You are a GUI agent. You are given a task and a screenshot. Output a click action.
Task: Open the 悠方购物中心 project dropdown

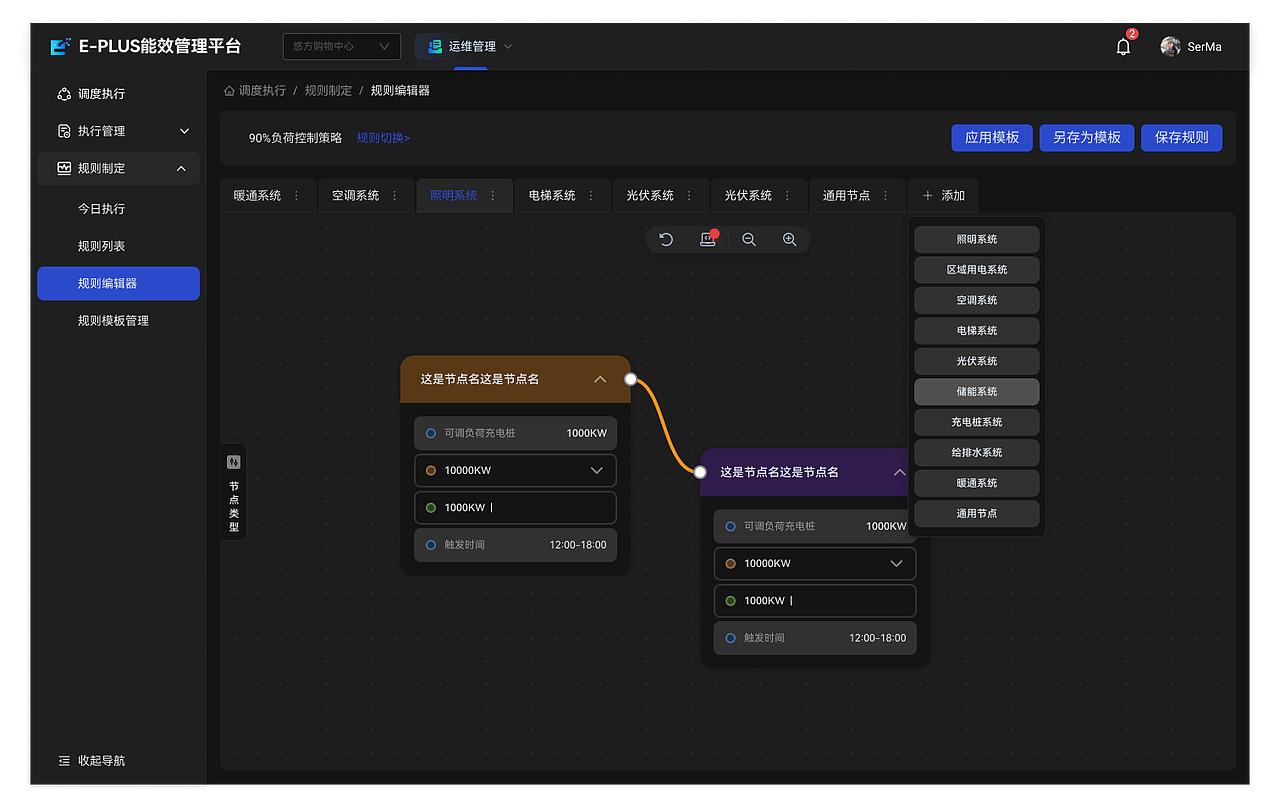click(342, 46)
